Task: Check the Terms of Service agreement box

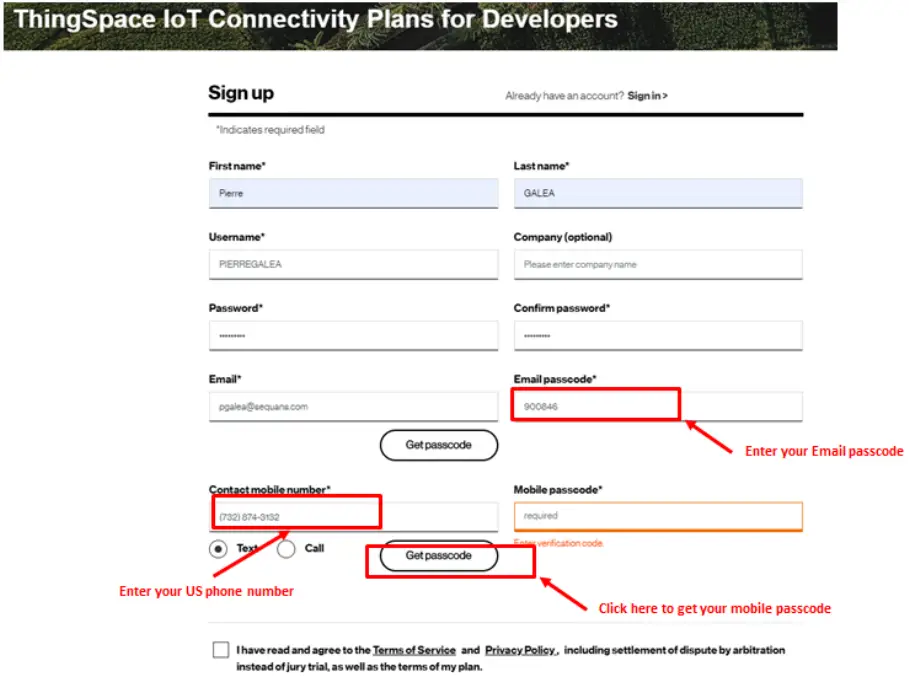Action: pos(220,649)
